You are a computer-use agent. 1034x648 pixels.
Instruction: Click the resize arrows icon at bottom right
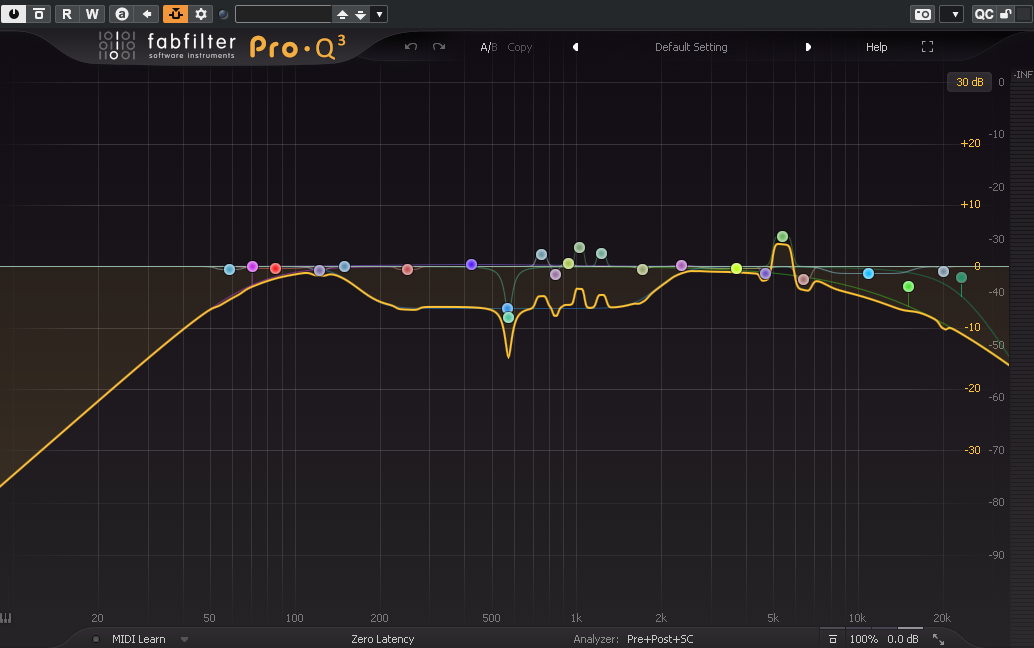click(938, 639)
